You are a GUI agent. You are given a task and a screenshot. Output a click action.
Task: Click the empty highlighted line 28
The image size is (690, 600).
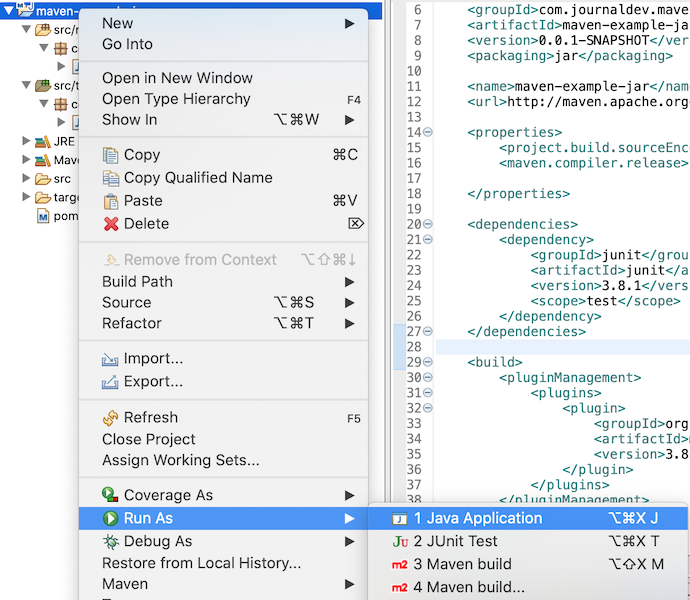coord(562,347)
